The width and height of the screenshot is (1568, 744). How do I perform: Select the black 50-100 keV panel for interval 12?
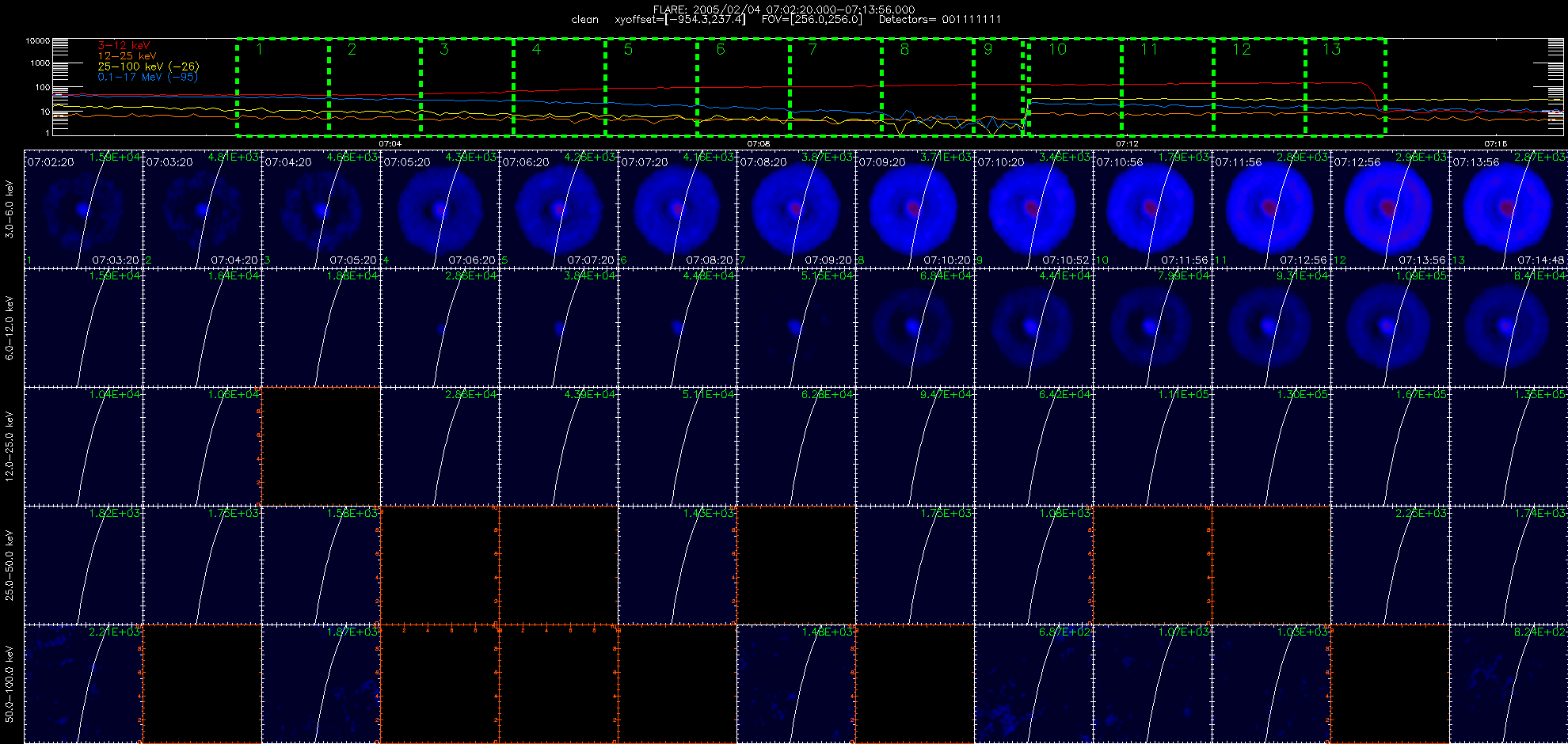click(x=1390, y=684)
